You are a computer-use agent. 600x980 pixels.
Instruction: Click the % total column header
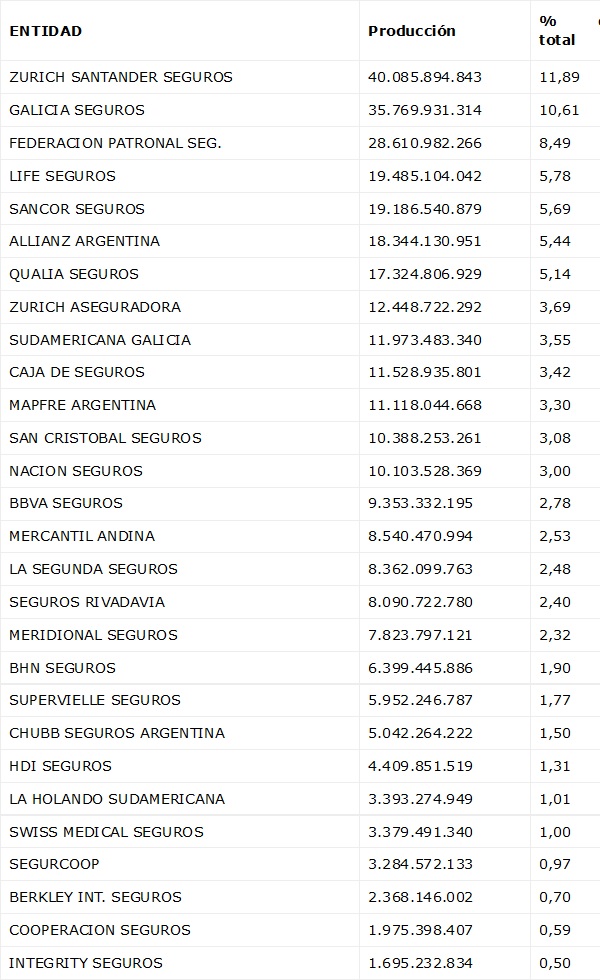tap(557, 31)
